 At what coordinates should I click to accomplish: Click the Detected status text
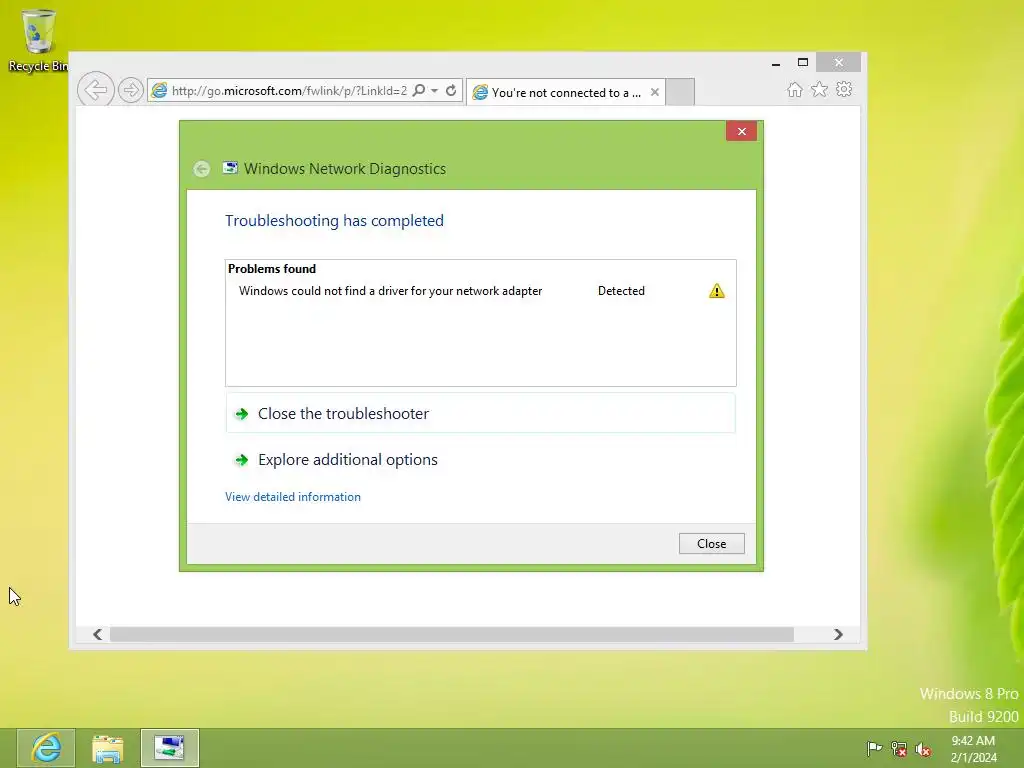coord(621,291)
